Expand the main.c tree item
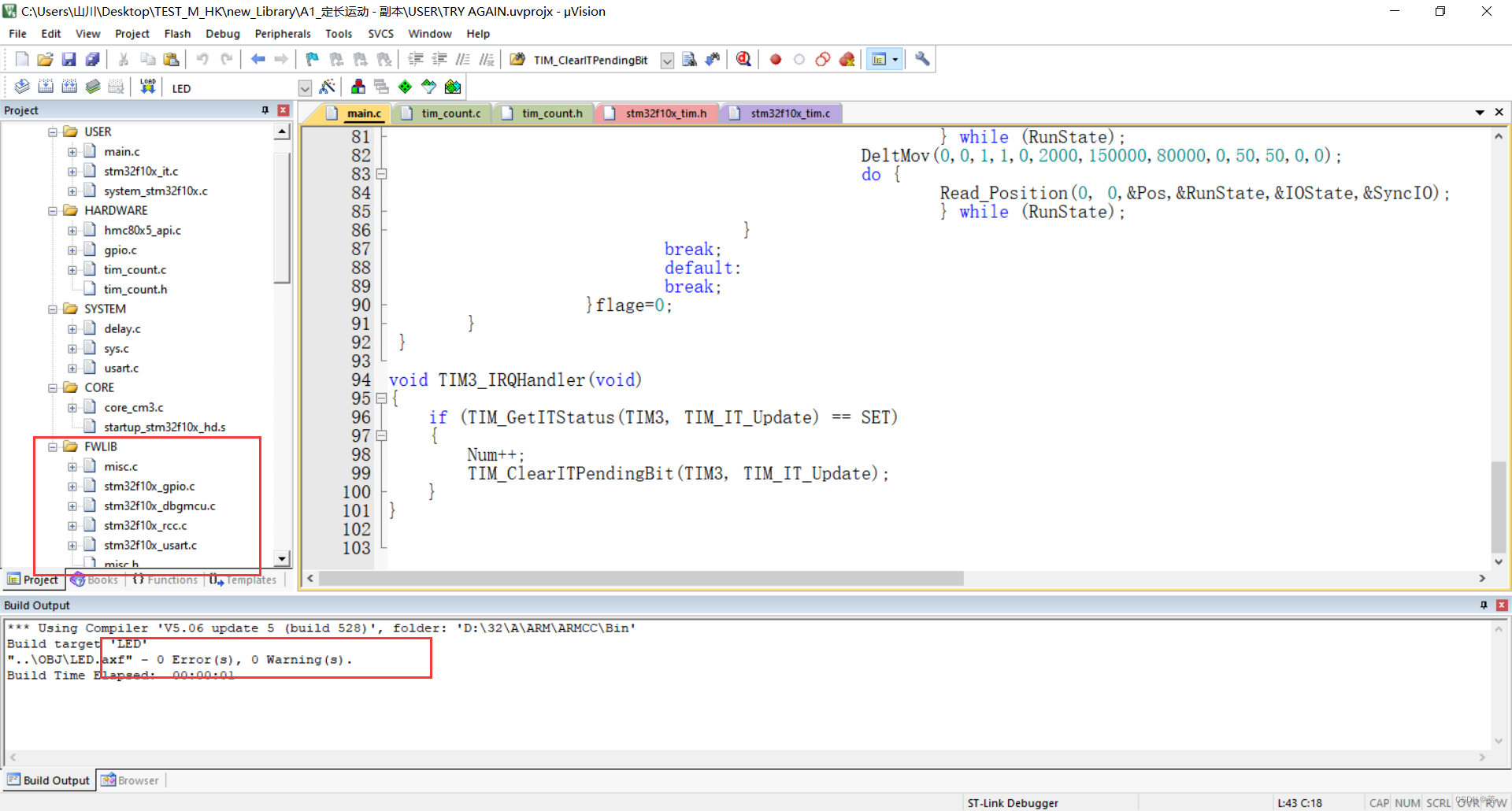 point(71,151)
